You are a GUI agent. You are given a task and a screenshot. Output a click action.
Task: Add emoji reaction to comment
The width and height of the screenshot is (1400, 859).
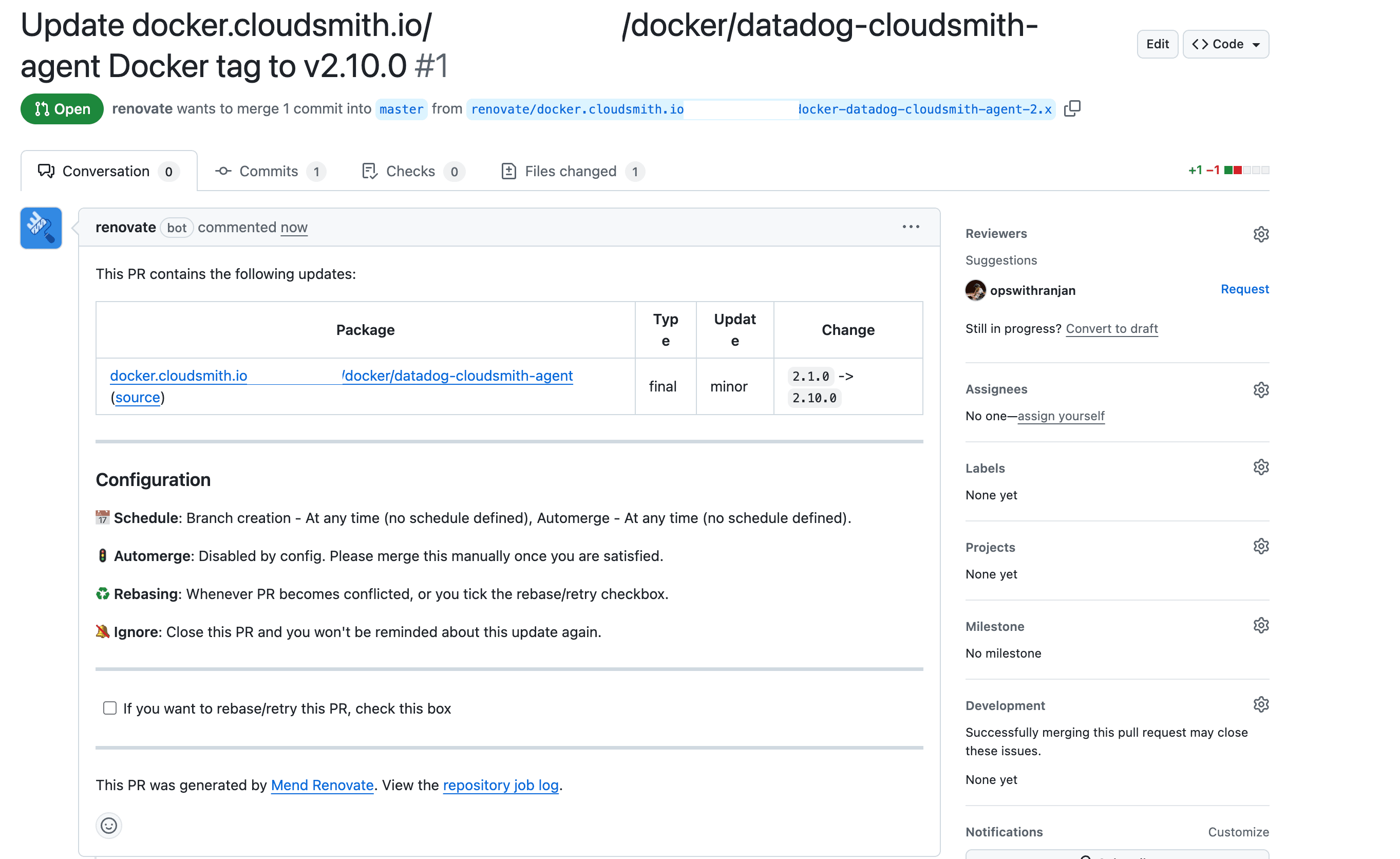(108, 825)
